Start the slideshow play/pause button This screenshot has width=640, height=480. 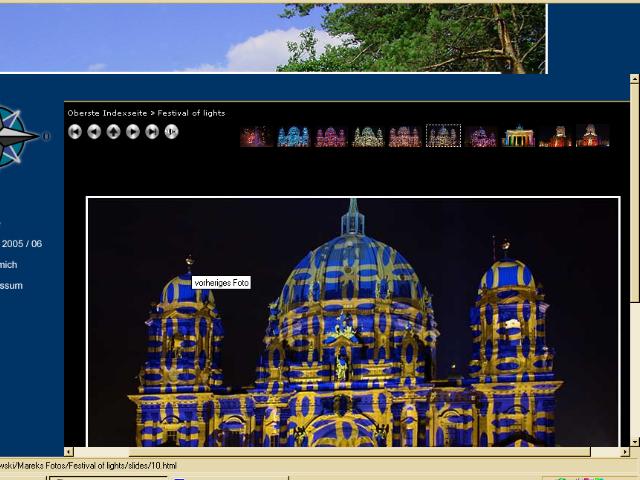click(x=171, y=132)
